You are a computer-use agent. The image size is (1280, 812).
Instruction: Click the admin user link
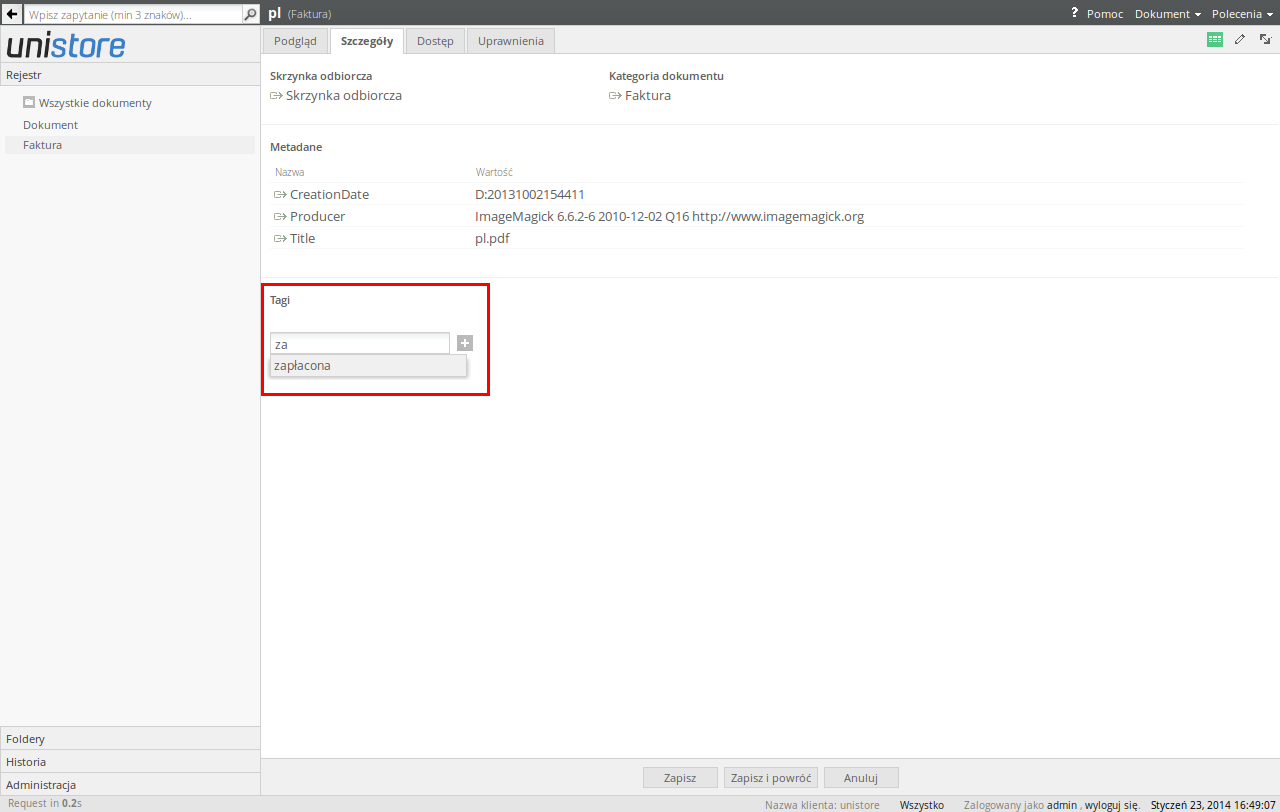(1062, 805)
